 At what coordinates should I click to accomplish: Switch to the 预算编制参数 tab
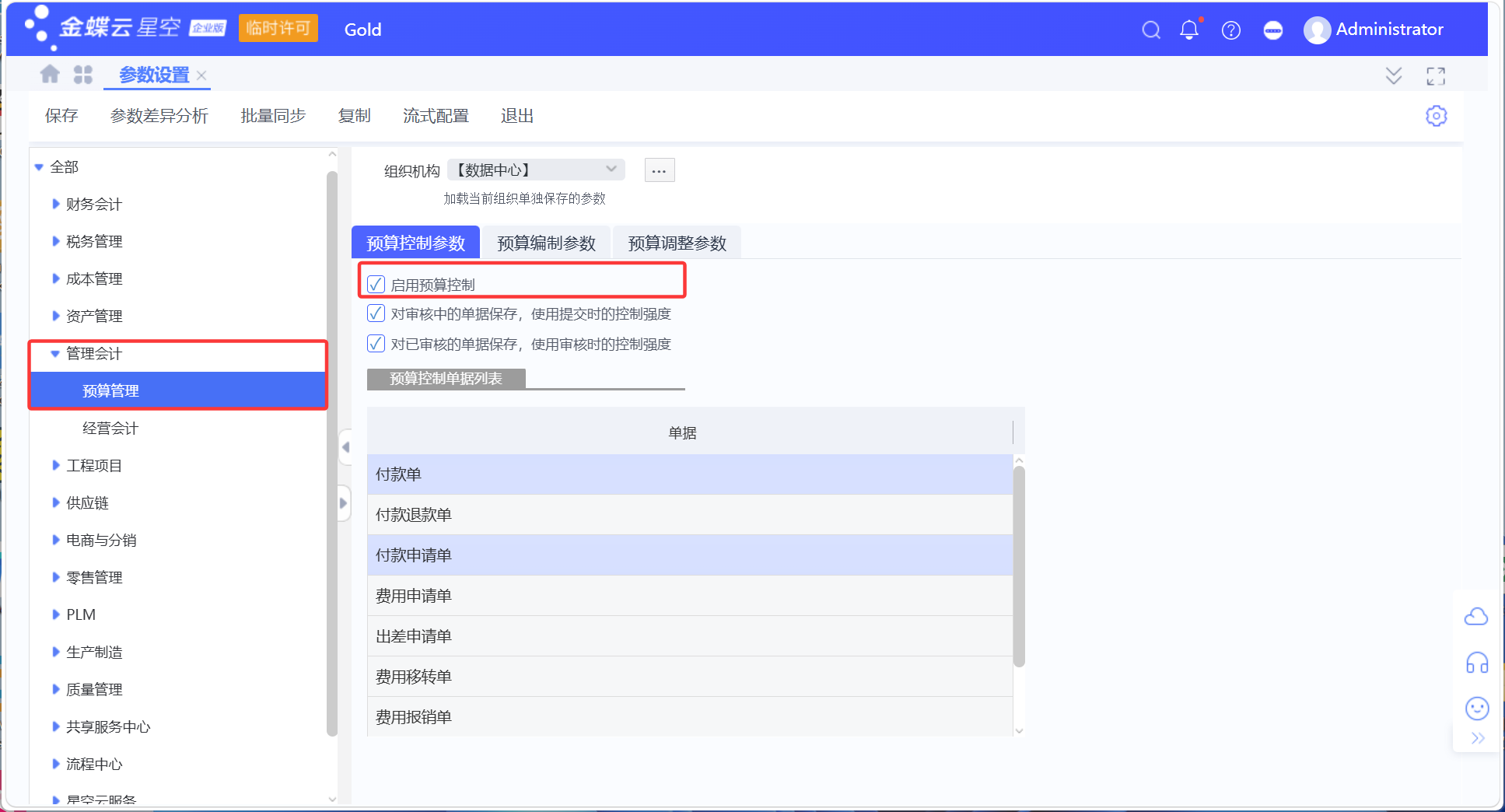point(545,242)
